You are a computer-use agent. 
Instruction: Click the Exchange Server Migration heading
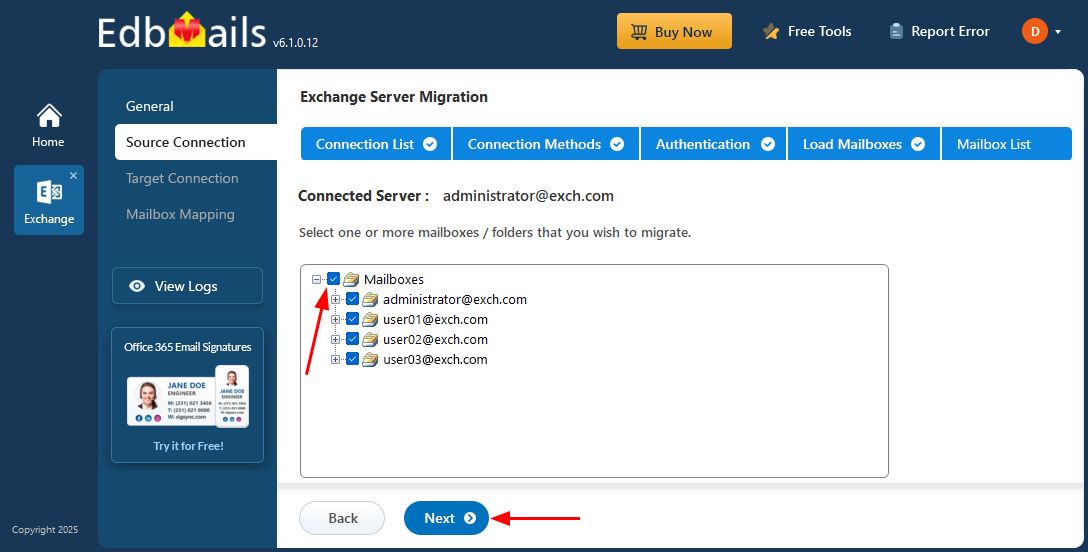point(394,97)
